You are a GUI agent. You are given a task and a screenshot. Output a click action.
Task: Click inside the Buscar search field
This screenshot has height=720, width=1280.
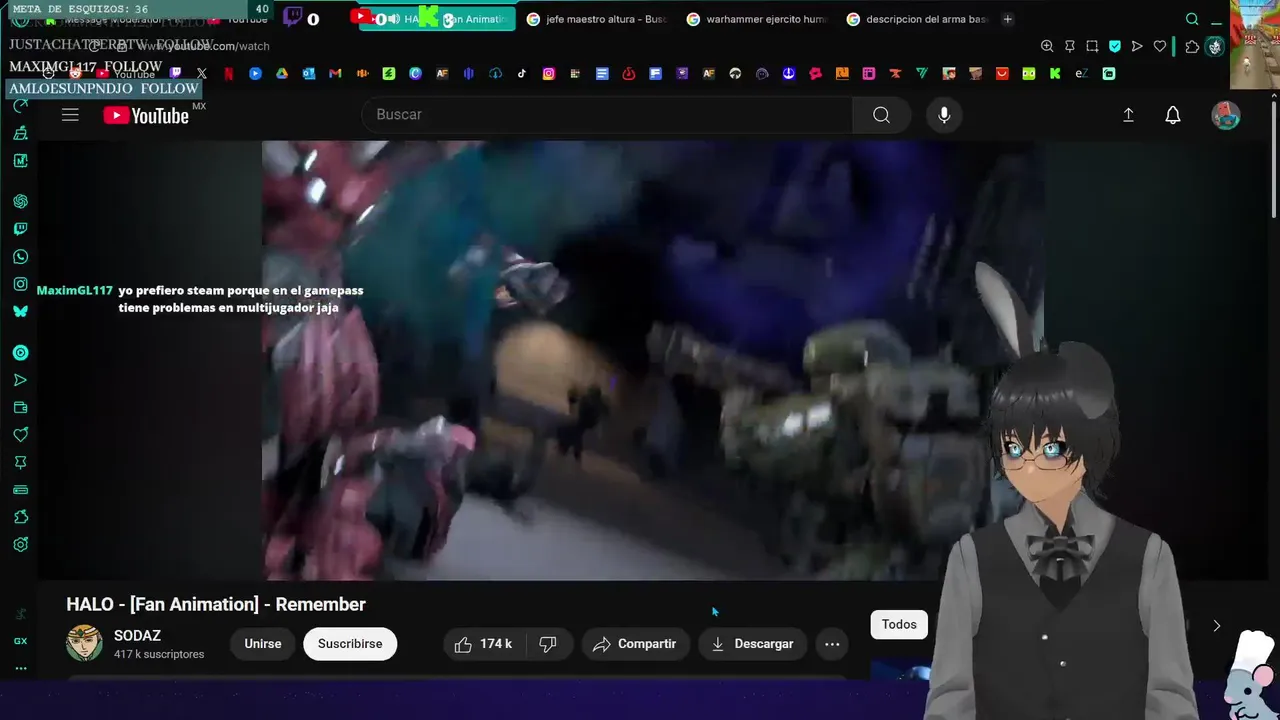[x=607, y=115]
